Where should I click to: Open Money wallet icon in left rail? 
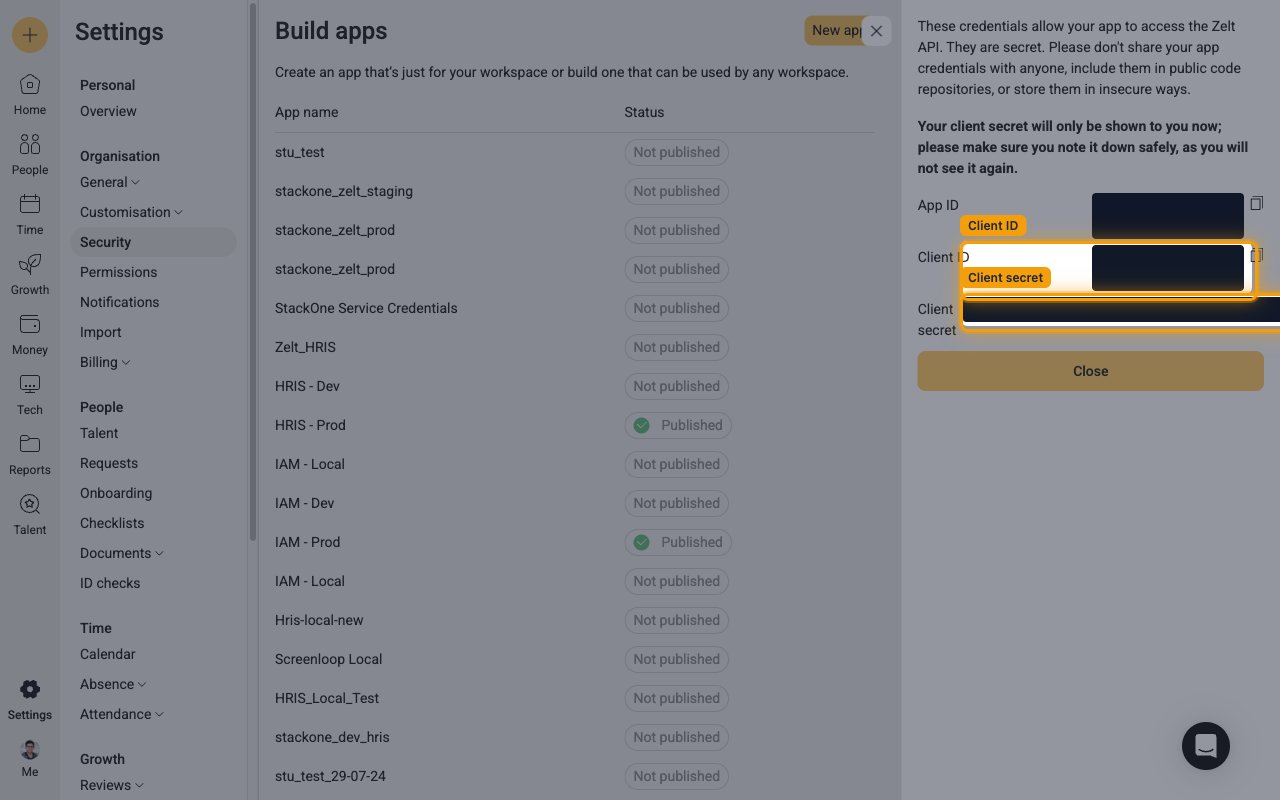[30, 335]
